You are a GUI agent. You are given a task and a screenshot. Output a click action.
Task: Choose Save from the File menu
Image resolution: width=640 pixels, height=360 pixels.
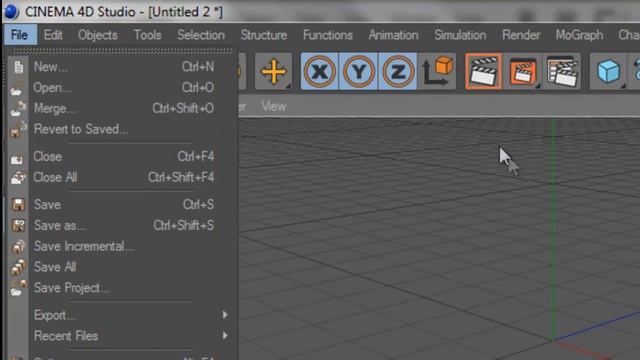coord(122,204)
